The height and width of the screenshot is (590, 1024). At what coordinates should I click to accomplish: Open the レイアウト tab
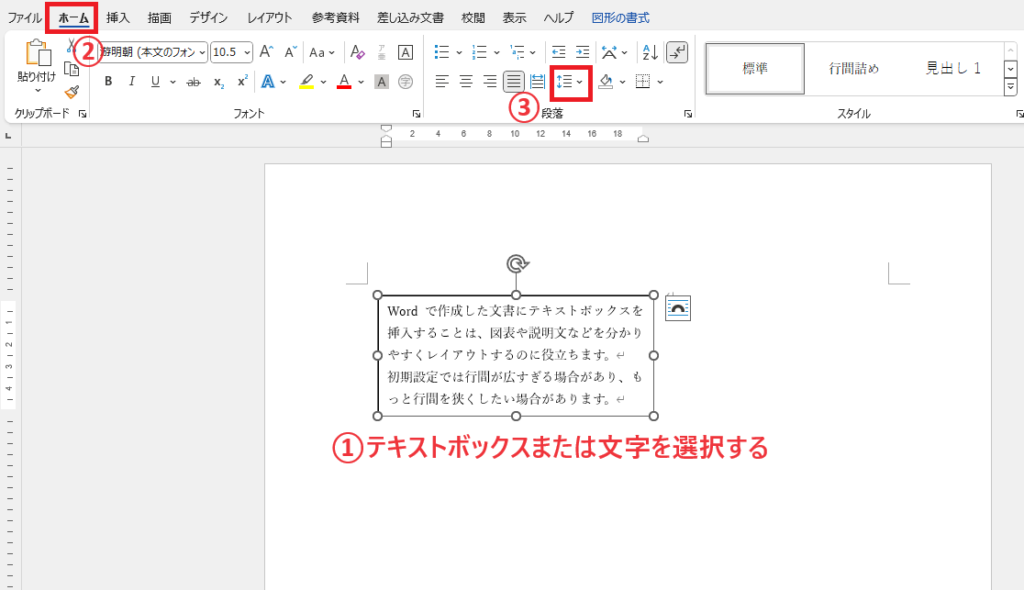(269, 18)
